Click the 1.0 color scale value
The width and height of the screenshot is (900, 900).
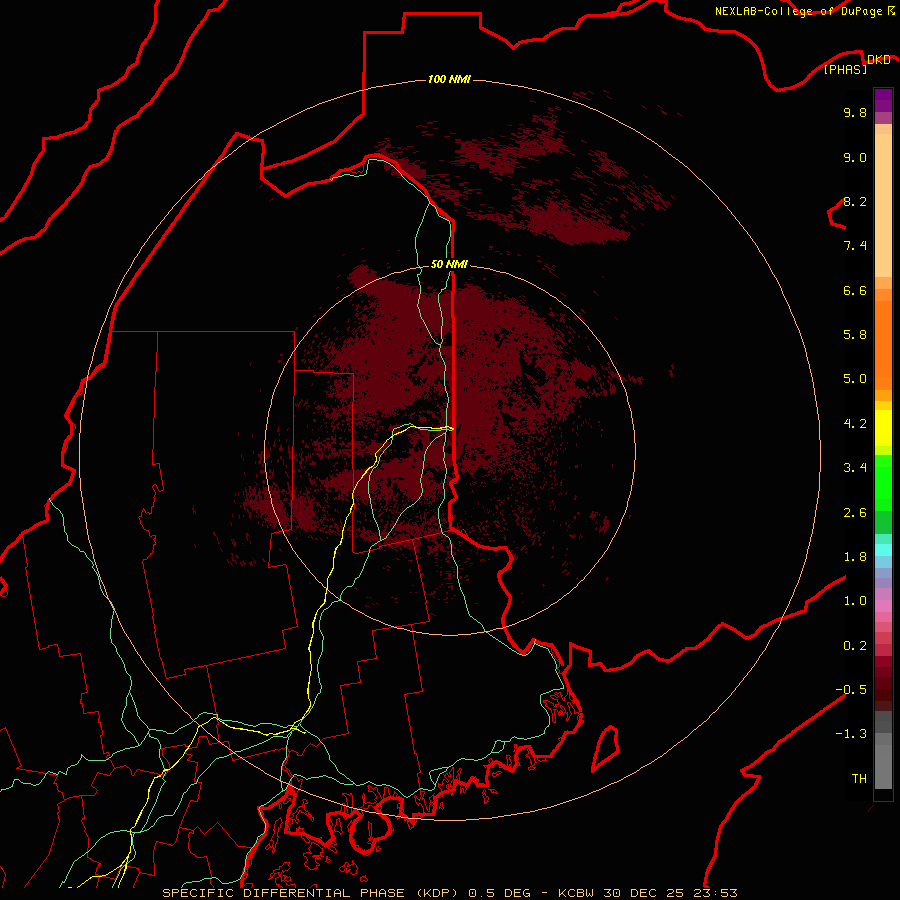855,600
